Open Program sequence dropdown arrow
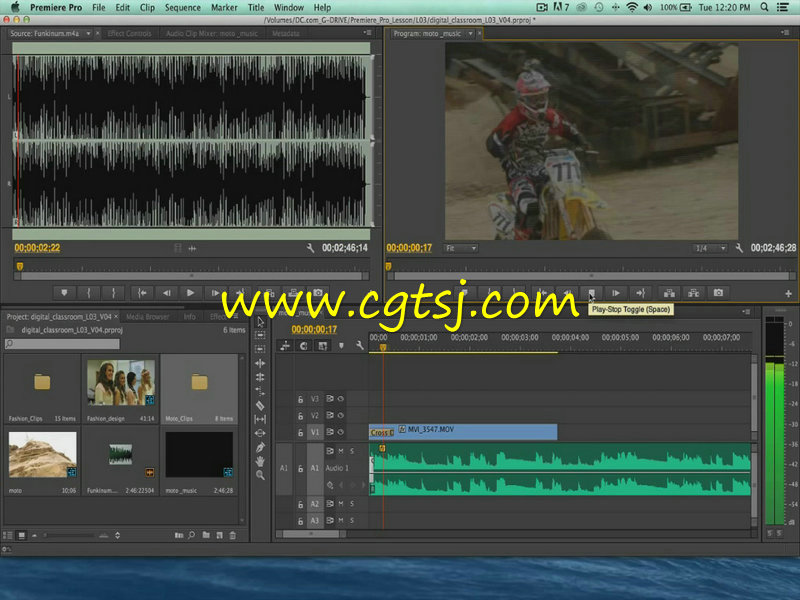The width and height of the screenshot is (800, 600). coord(470,34)
